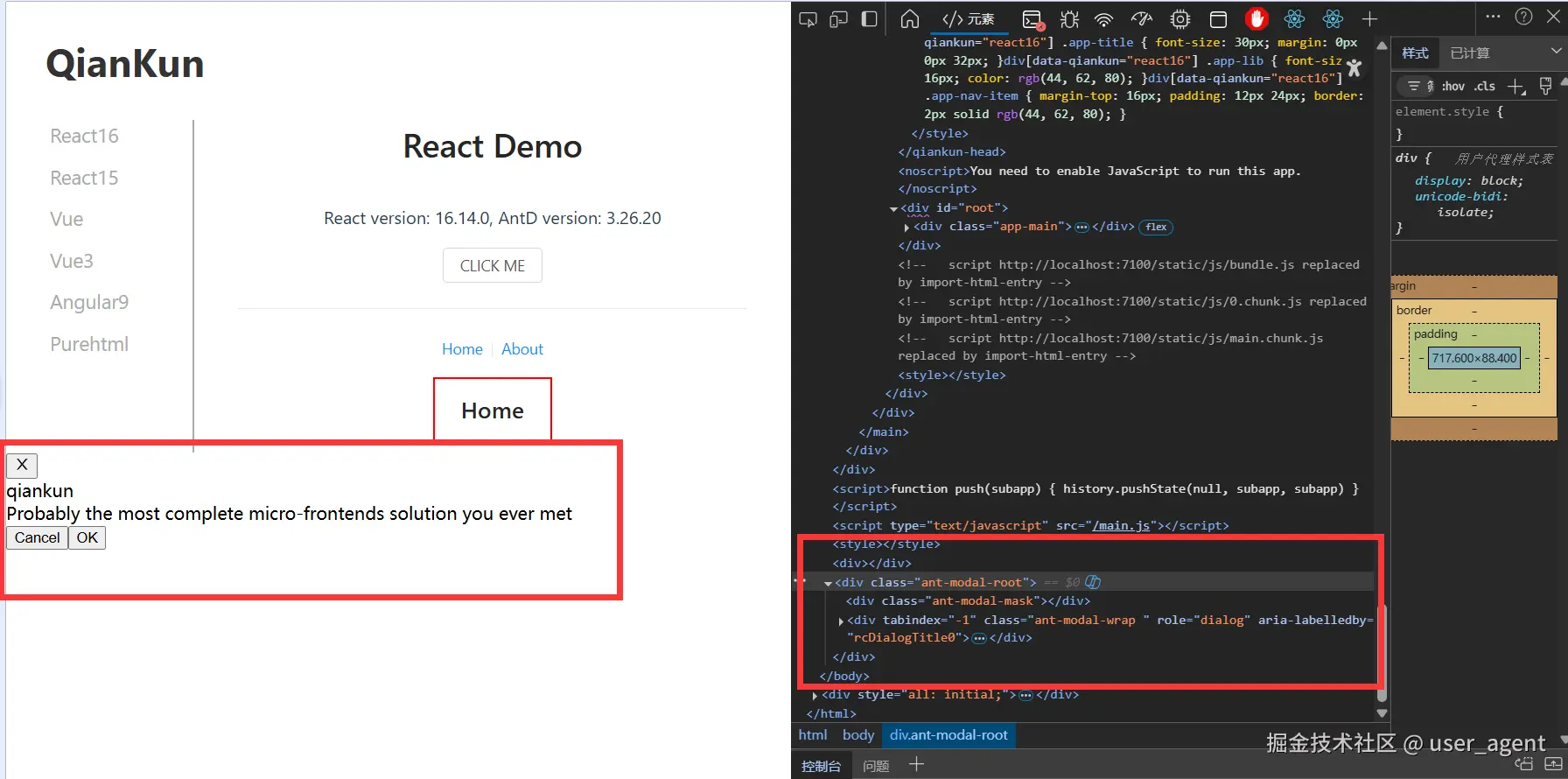Add another tool with the plus icon
This screenshot has height=779, width=1568.
(1370, 19)
